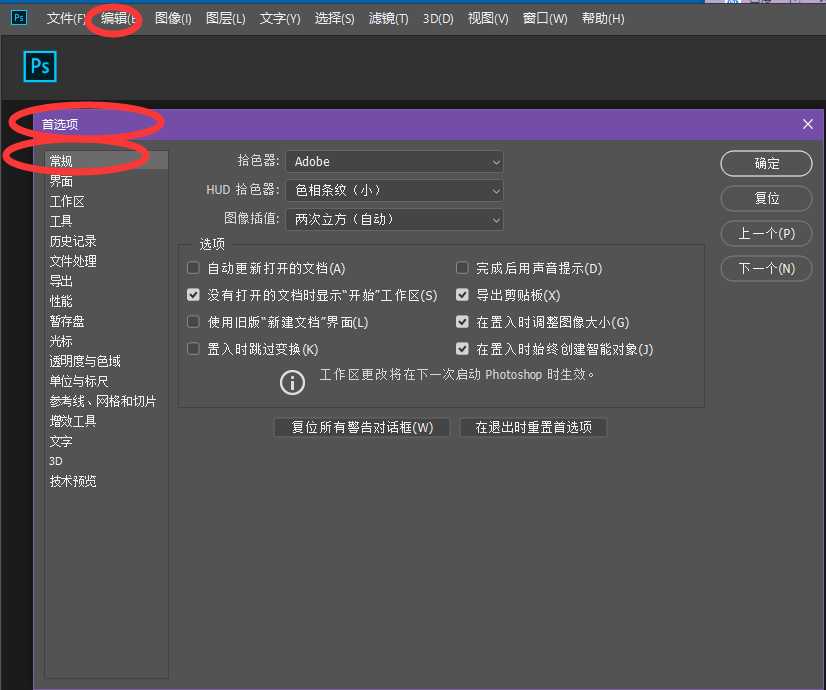This screenshot has height=690, width=826.
Task: Open the 视图(V) menu
Action: [488, 18]
